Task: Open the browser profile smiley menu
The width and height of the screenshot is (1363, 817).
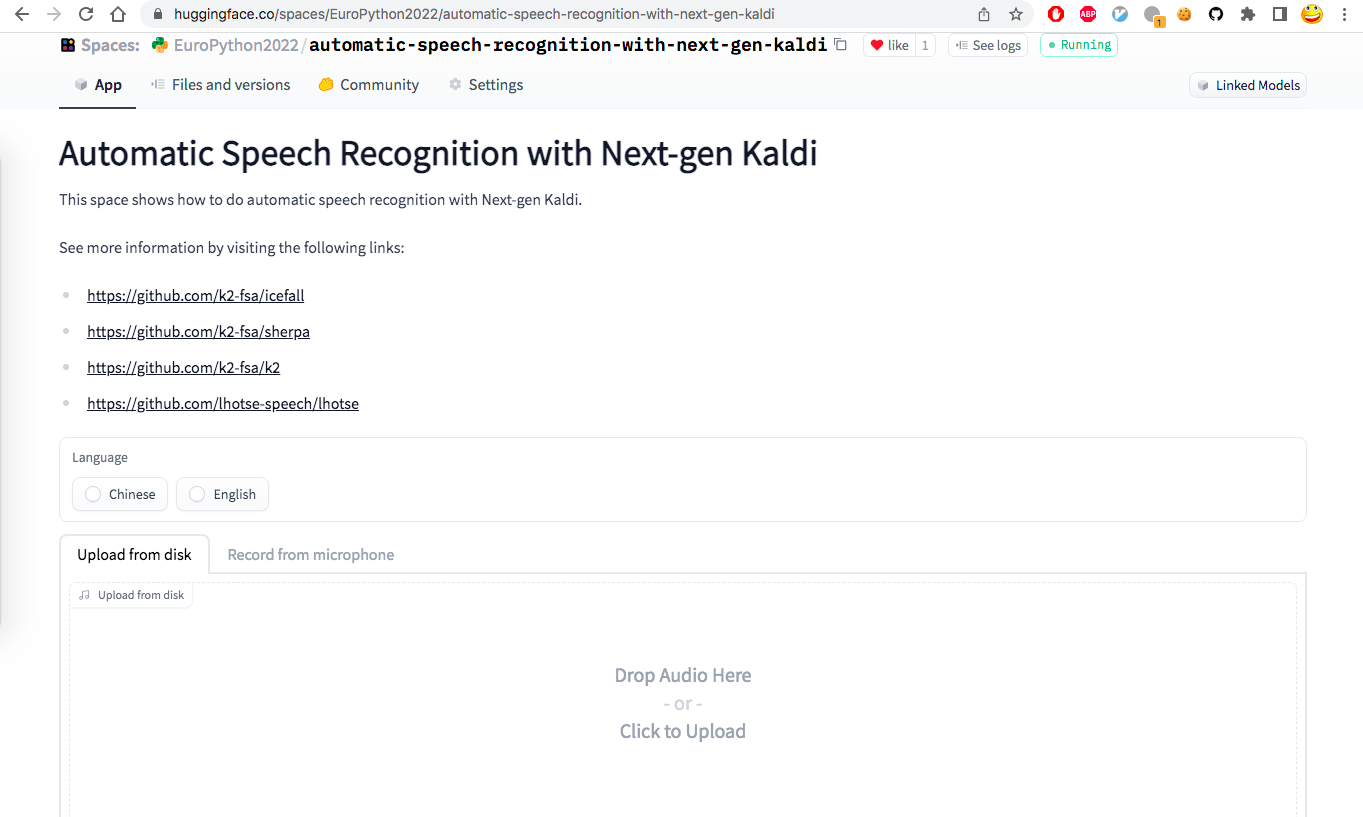Action: coord(1312,14)
